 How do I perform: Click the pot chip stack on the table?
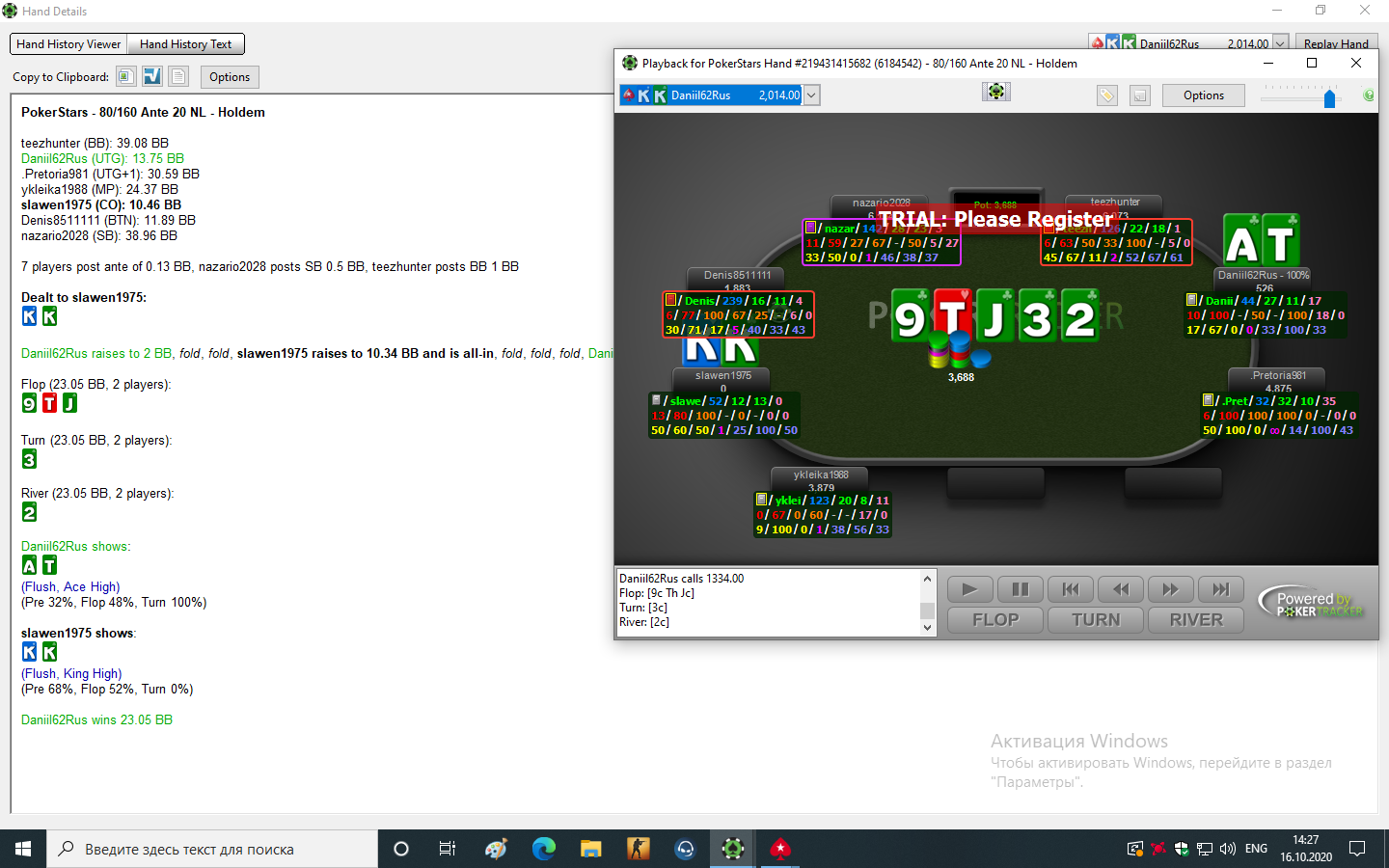(x=958, y=350)
